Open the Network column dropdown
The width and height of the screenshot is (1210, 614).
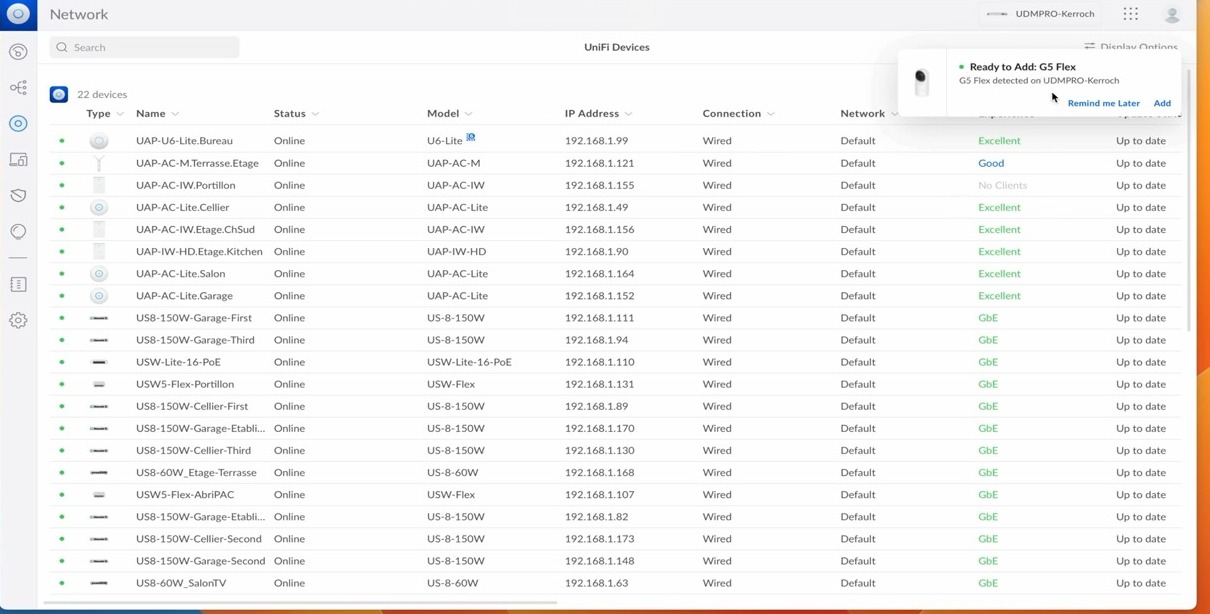894,114
